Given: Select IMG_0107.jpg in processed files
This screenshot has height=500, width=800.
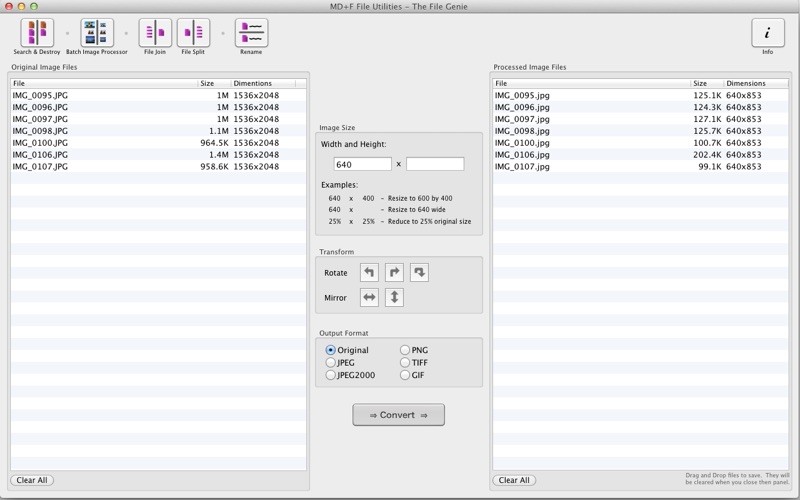Looking at the screenshot, I should (640, 166).
